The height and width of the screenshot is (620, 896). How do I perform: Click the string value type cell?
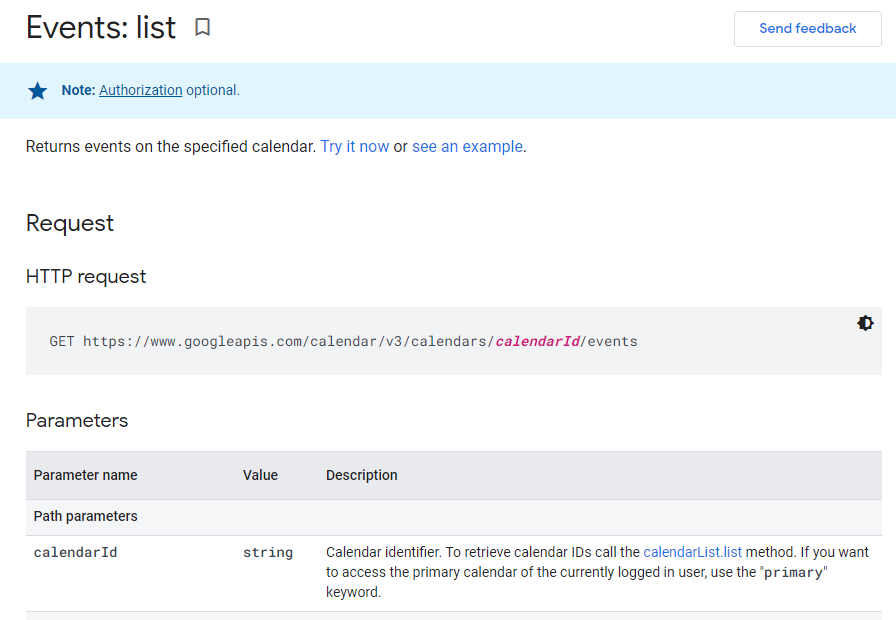click(x=267, y=553)
